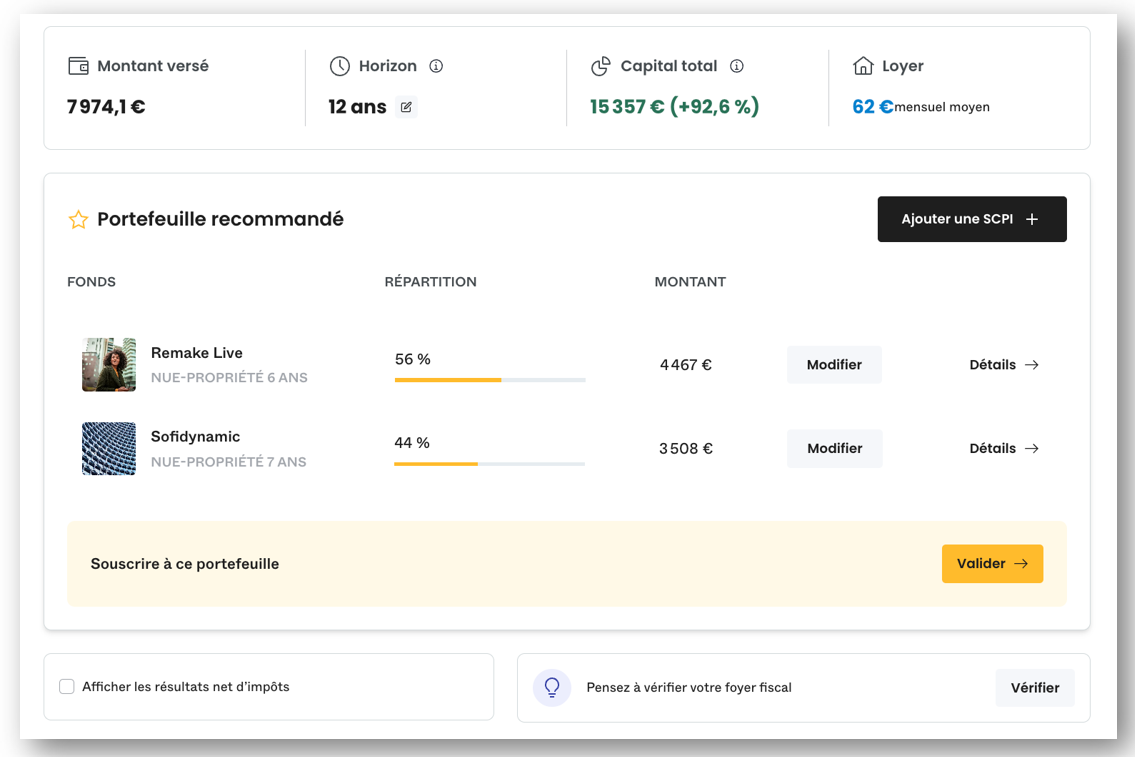Click the RÉPARTITION column header
This screenshot has height=757, width=1135.
pos(431,282)
